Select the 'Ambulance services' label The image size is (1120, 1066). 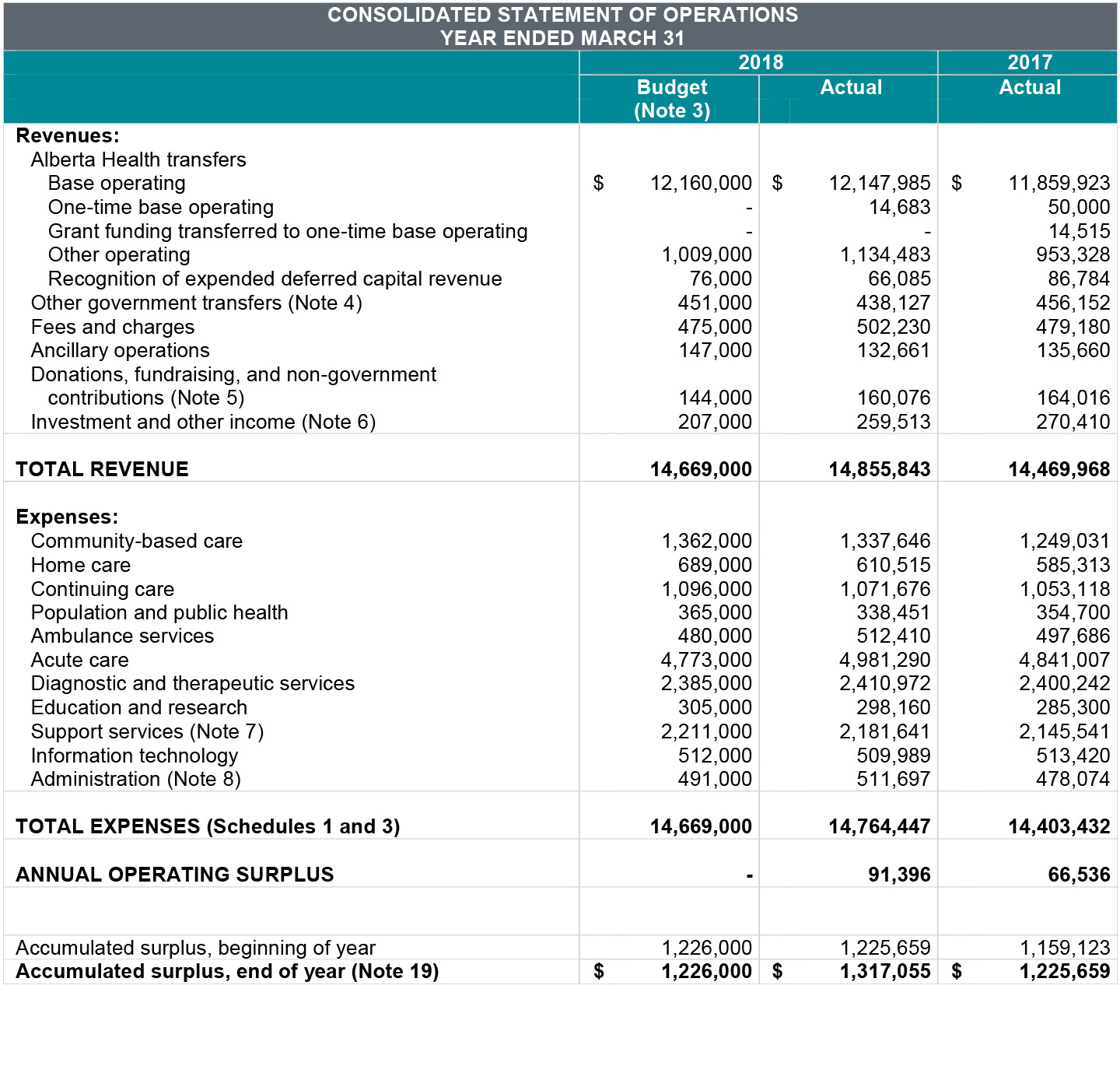(123, 636)
